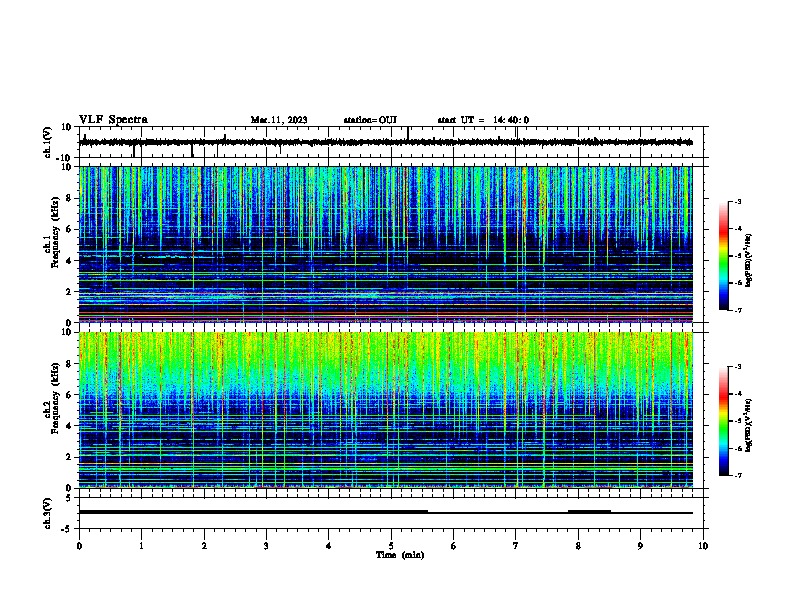Screen dimensions: 792x612
Task: Click the "VLF Spectra" plot title
Action: pos(114,120)
